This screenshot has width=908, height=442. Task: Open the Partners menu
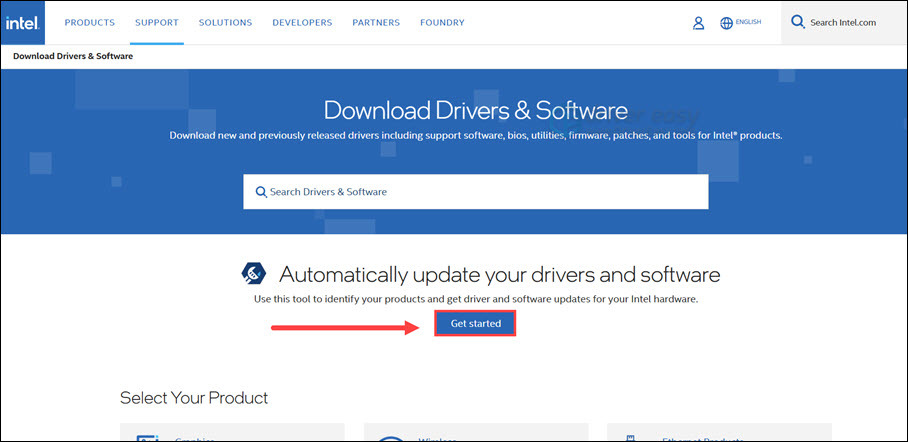point(376,22)
